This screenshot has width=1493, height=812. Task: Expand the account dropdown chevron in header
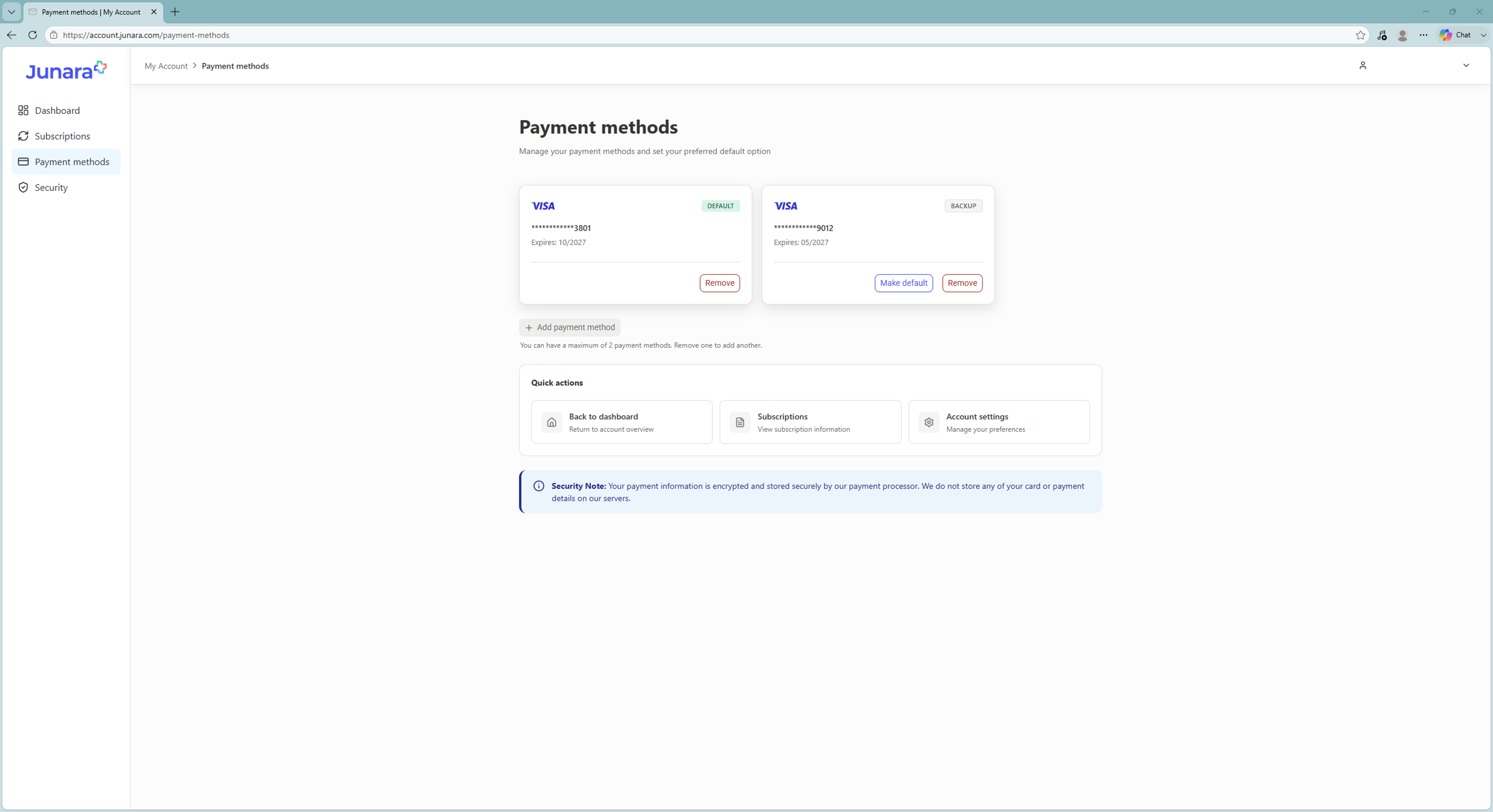(x=1466, y=65)
